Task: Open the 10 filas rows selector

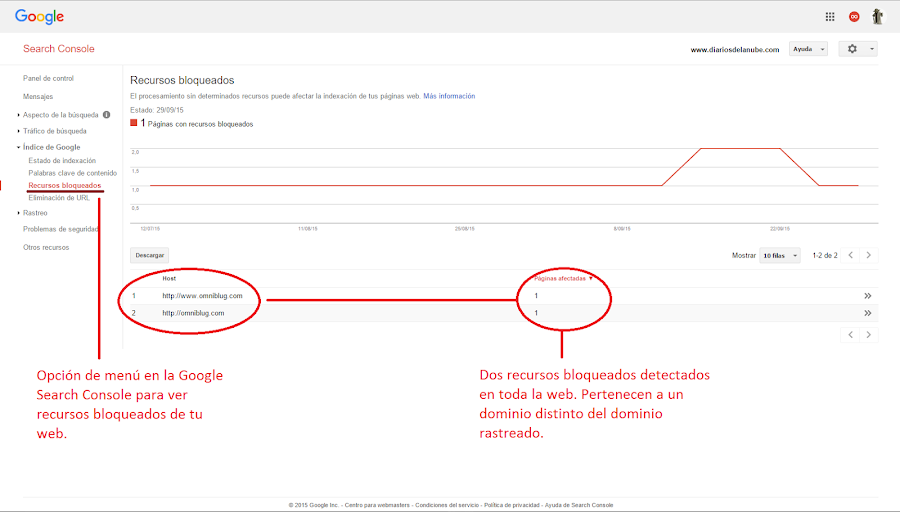Action: click(779, 255)
